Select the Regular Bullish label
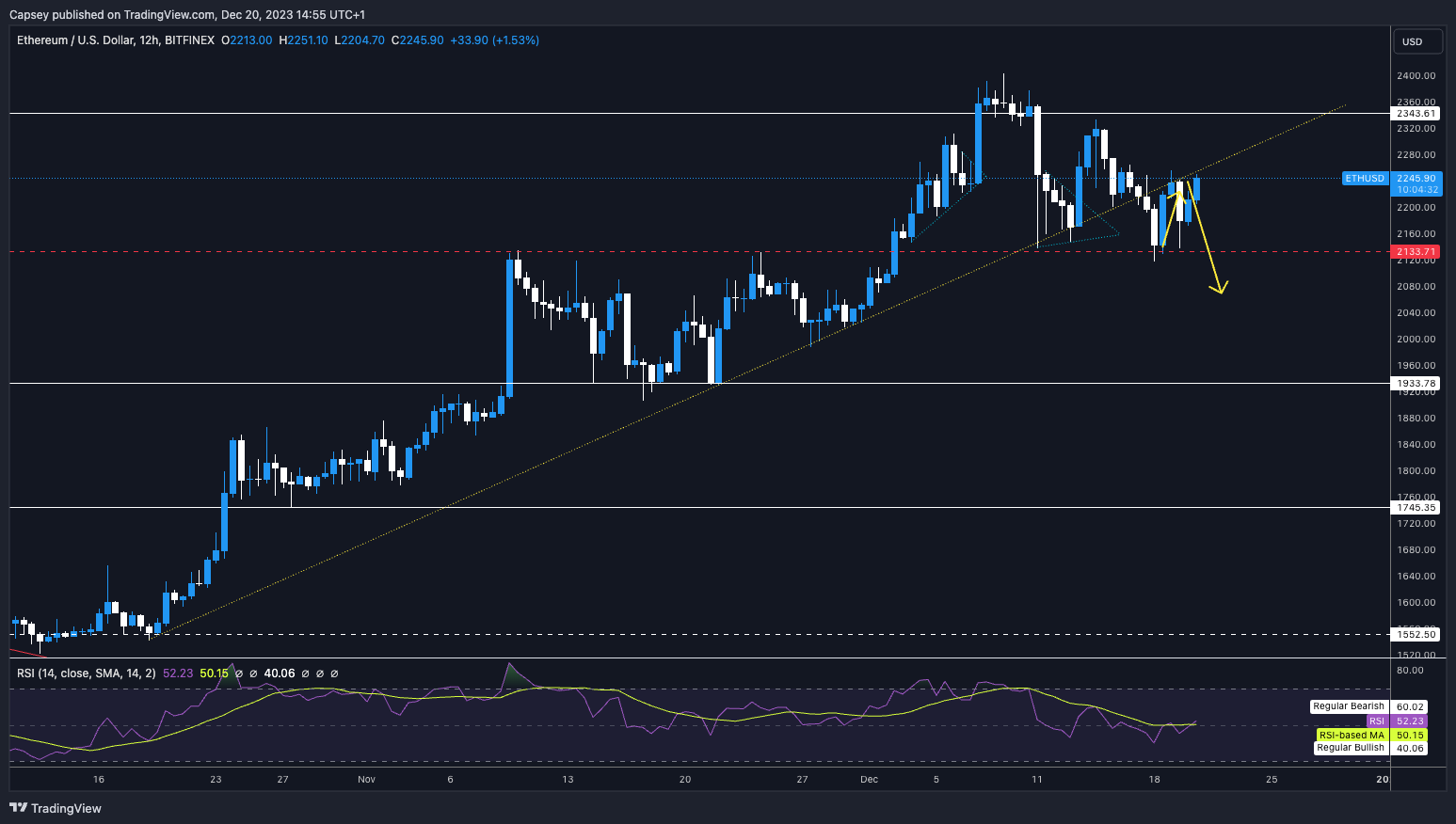The image size is (1456, 824). (x=1351, y=748)
